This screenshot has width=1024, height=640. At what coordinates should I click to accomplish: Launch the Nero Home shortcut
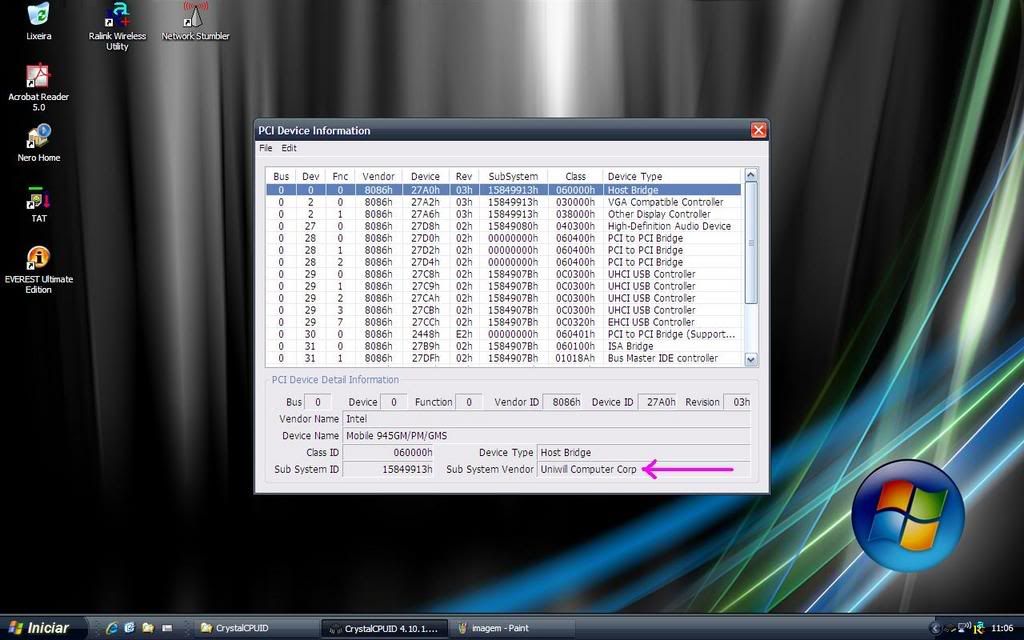tap(38, 138)
